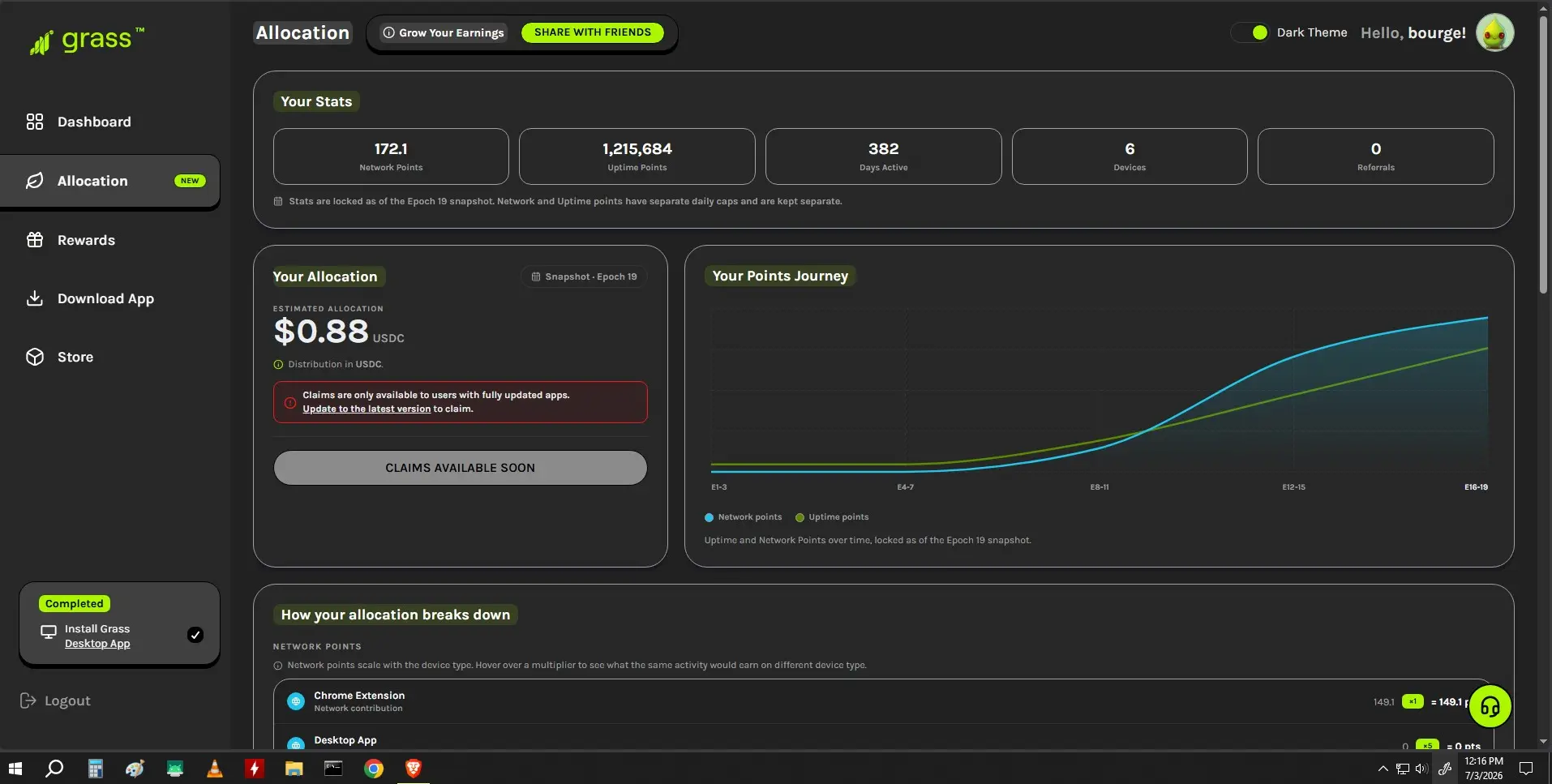1552x784 pixels.
Task: Click the Snapshot Epoch 19 badge
Action: point(584,276)
